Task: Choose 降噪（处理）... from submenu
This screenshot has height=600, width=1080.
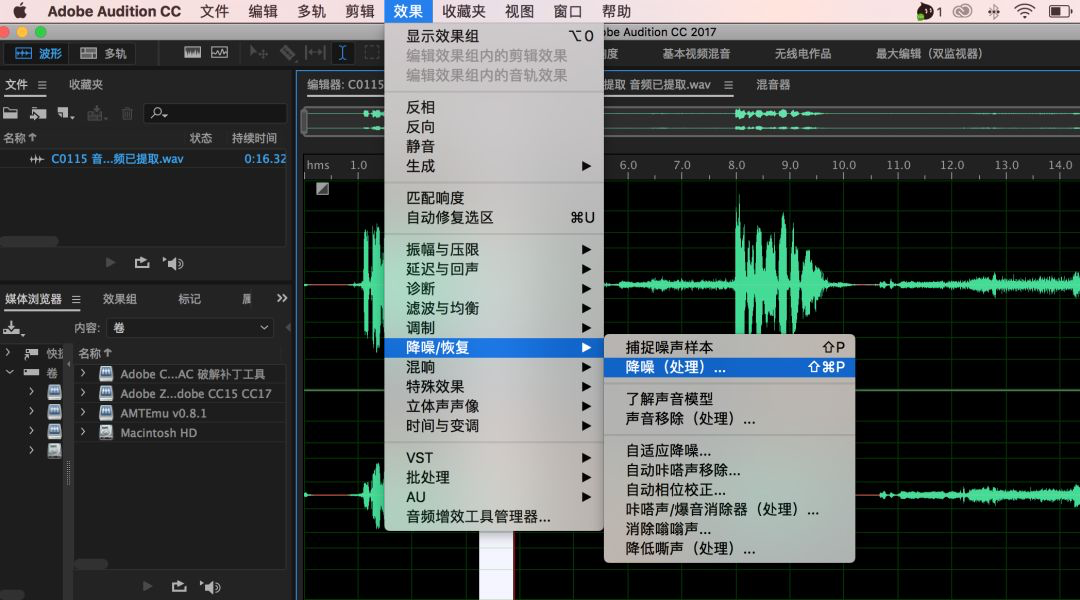Action: (729, 367)
